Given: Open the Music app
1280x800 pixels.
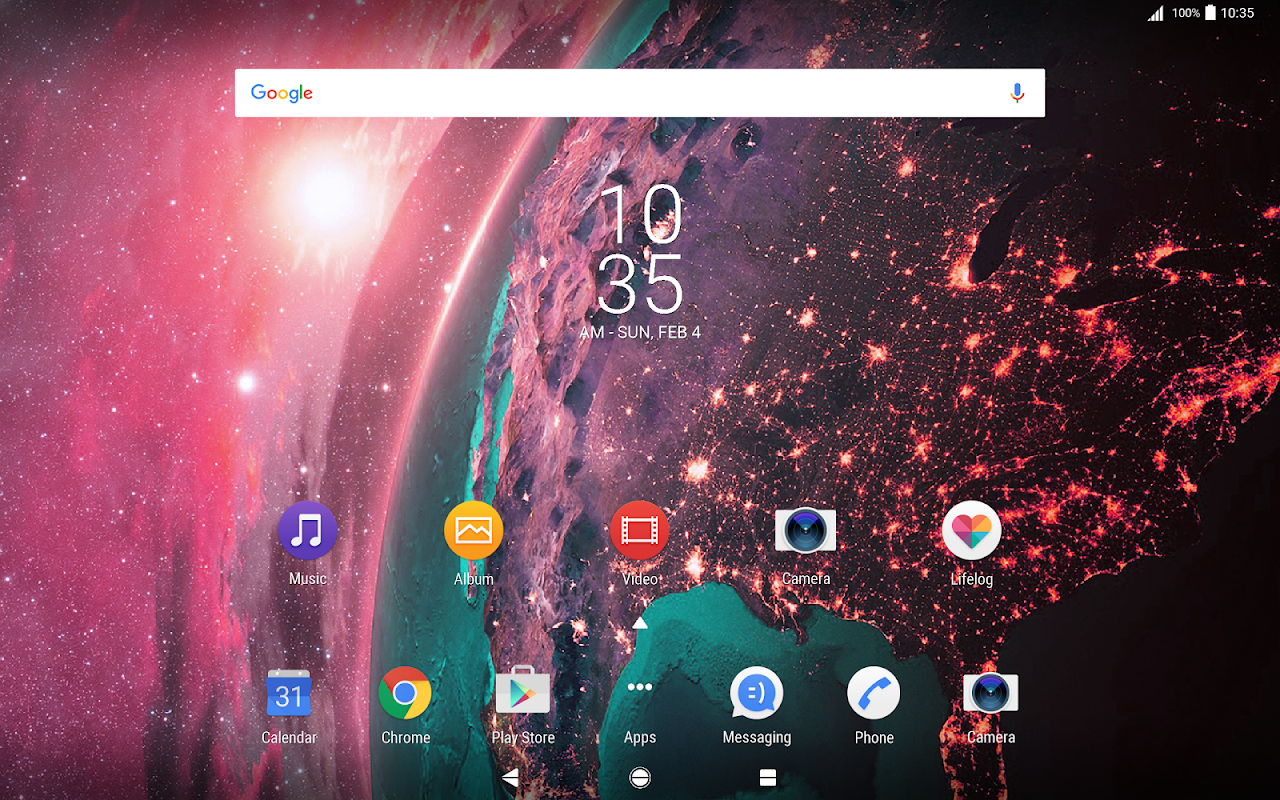Looking at the screenshot, I should coord(308,531).
